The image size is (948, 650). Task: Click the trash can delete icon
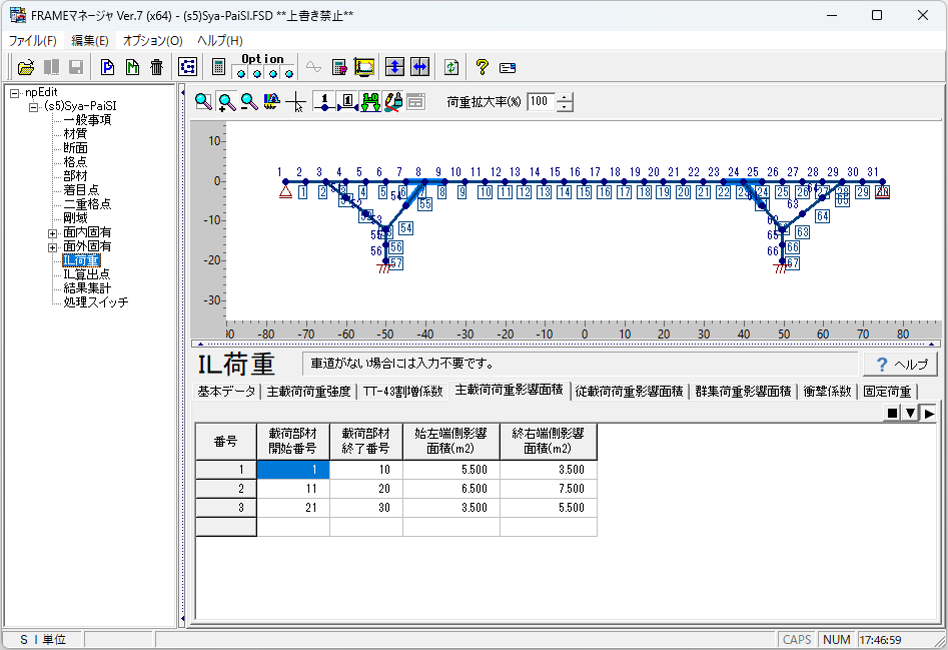pyautogui.click(x=157, y=67)
